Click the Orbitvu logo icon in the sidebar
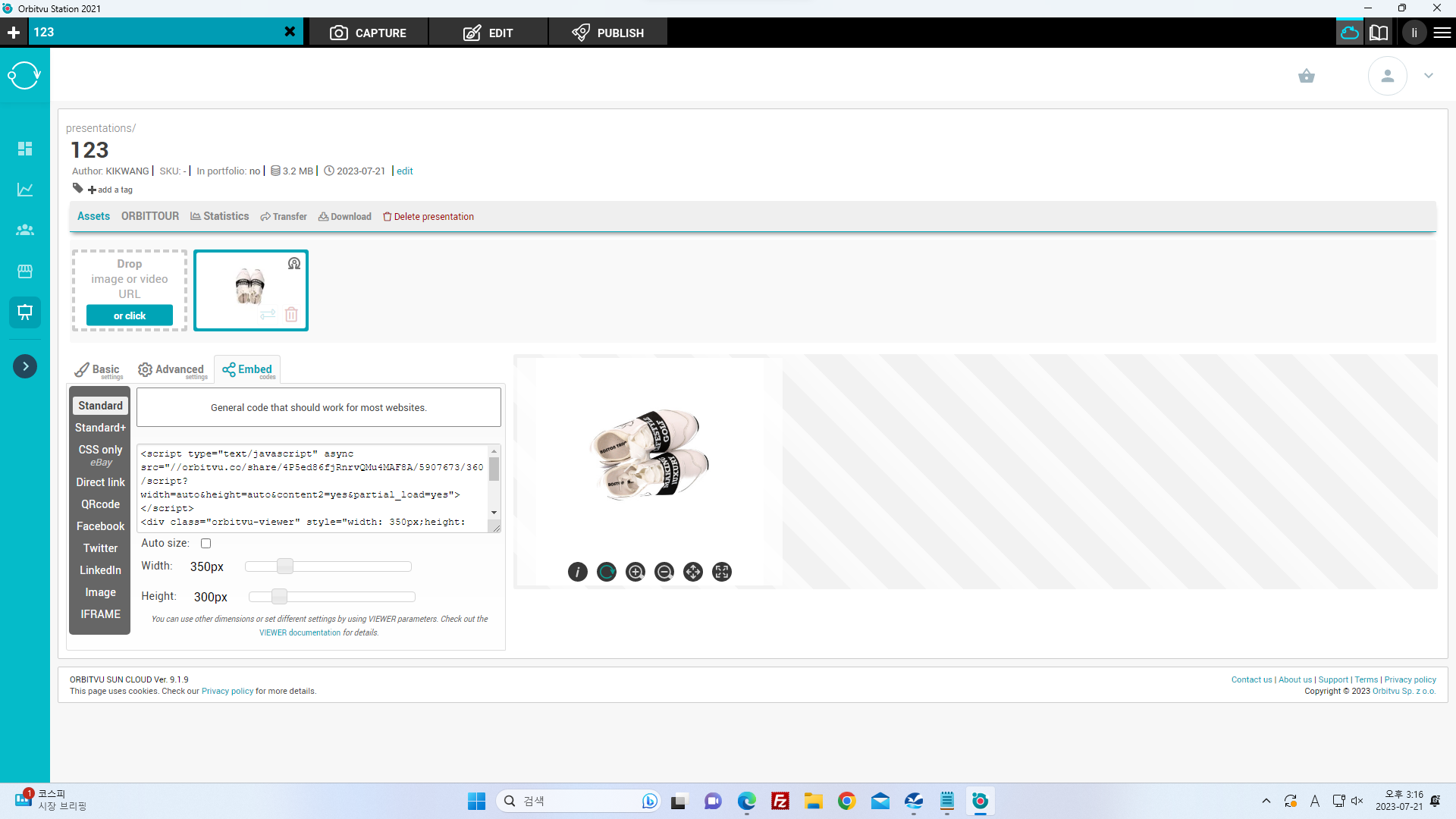1456x819 pixels. (x=24, y=75)
